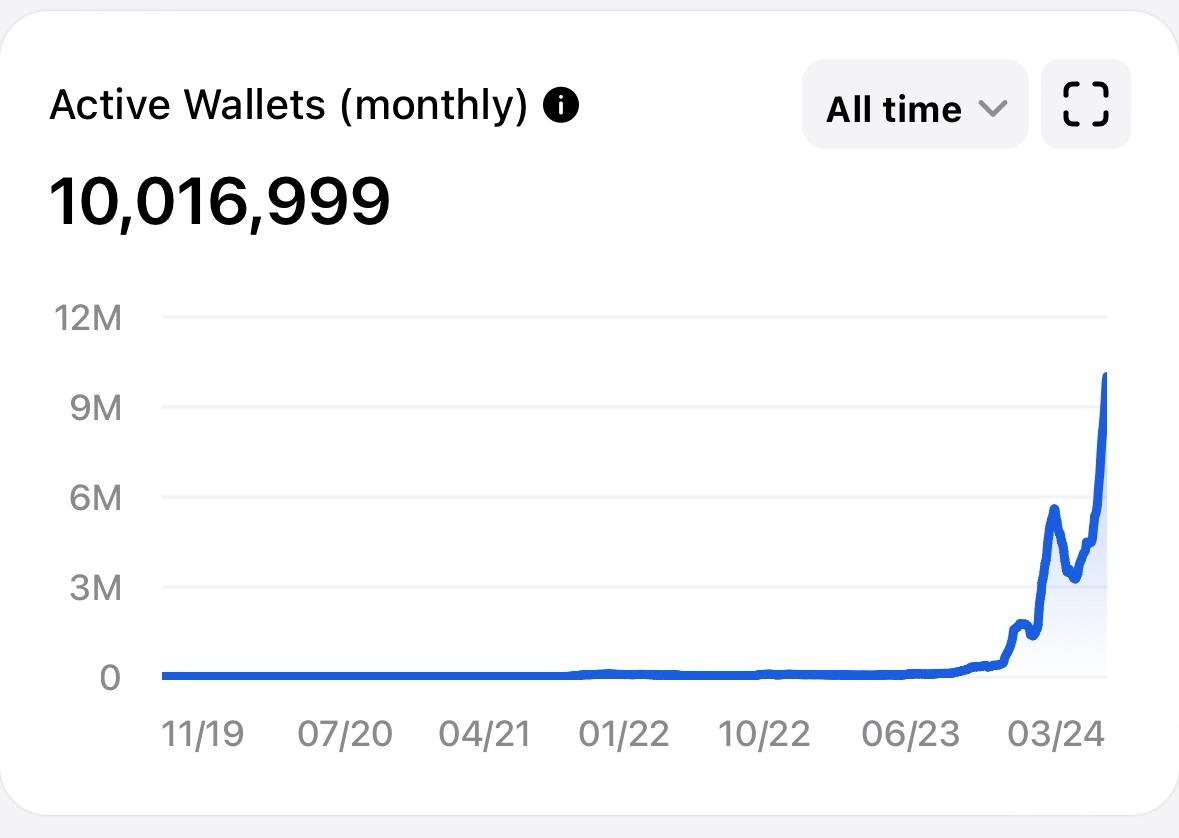Screen dimensions: 1179x838
Task: Select the circled info badge in the header
Action: (561, 103)
